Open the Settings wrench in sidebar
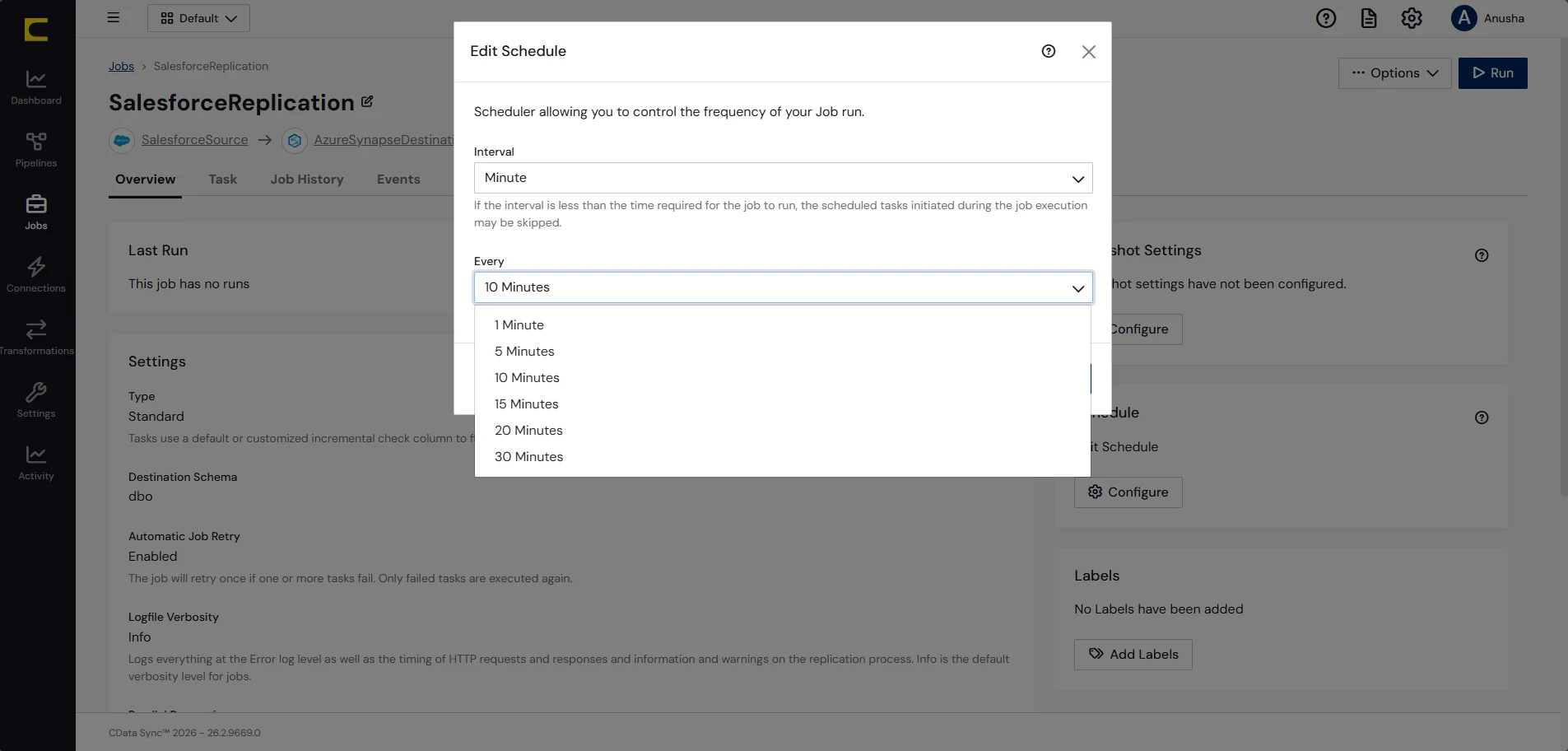1568x751 pixels. pyautogui.click(x=36, y=400)
